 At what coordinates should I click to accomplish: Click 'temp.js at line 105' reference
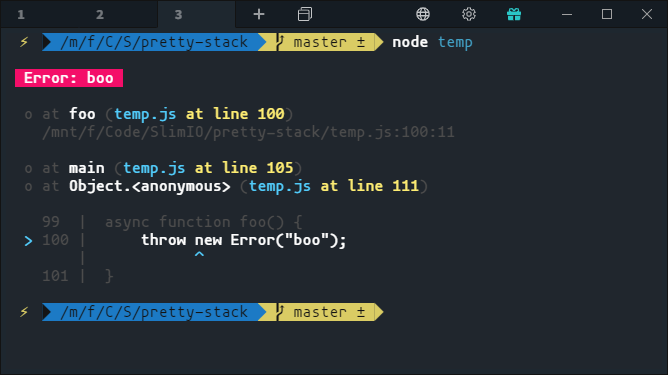(x=208, y=168)
